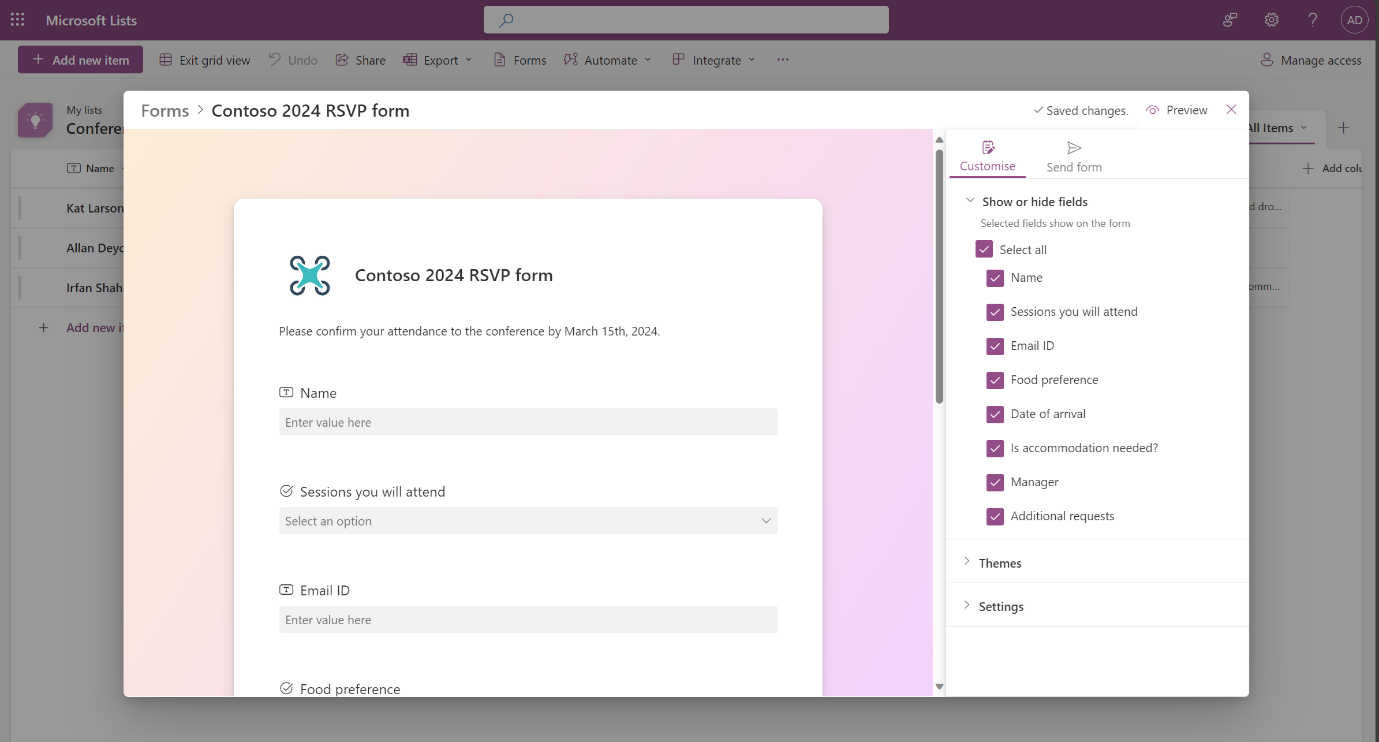Image resolution: width=1379 pixels, height=742 pixels.
Task: Click the Exit grid view icon
Action: pos(163,60)
